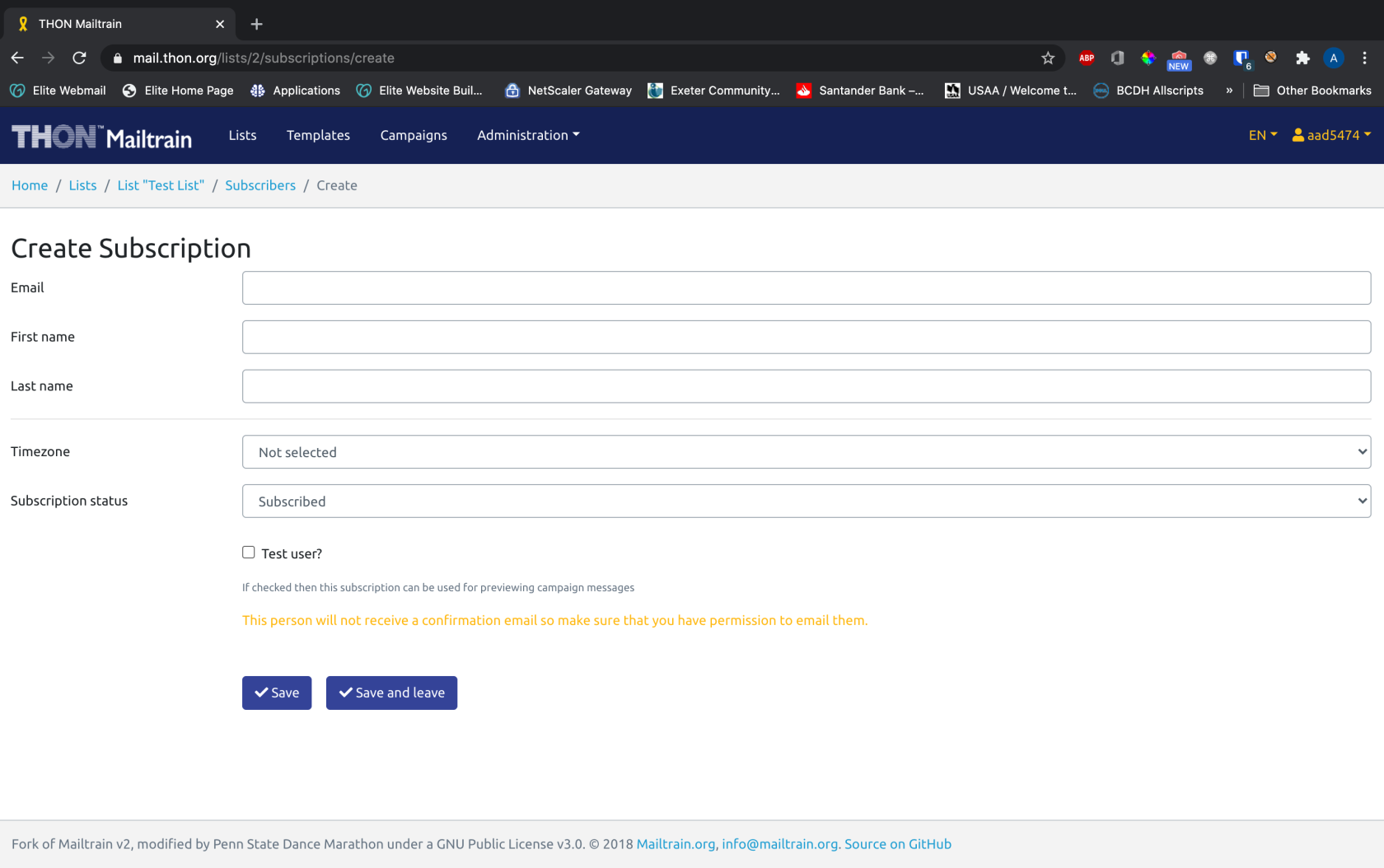Click the browser back arrow
1384x868 pixels.
[17, 58]
